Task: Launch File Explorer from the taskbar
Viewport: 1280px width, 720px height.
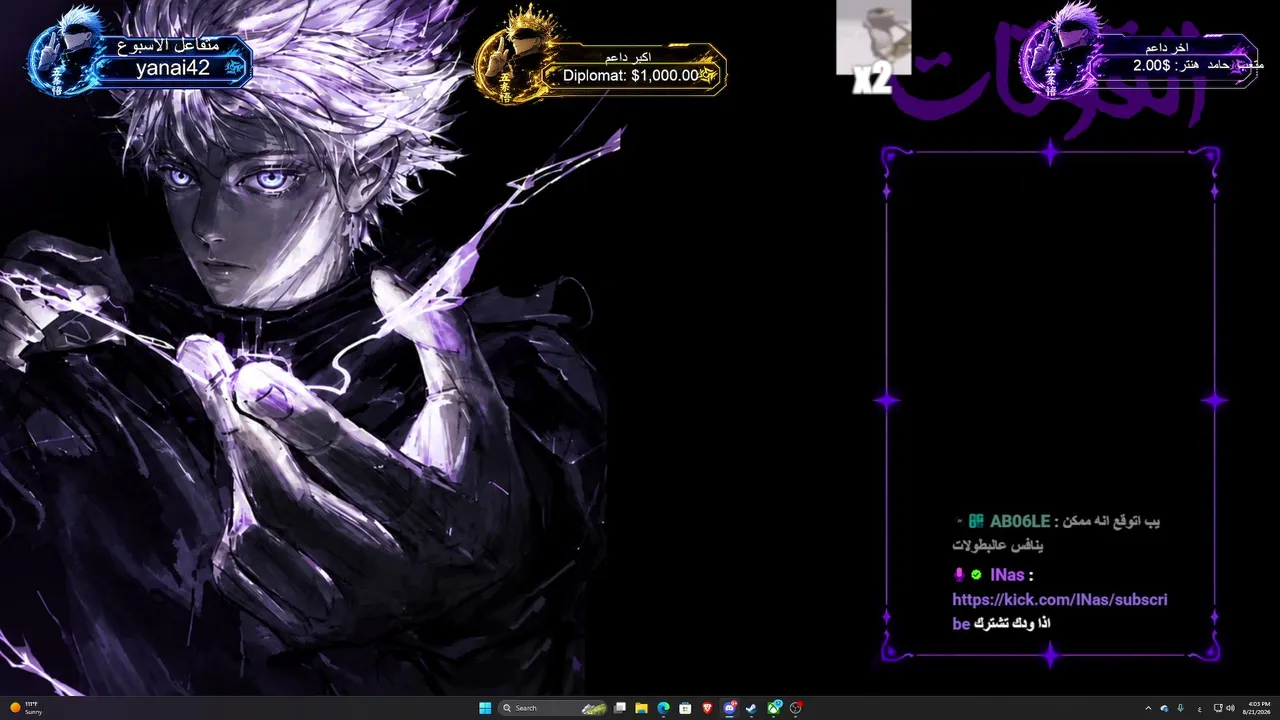Action: coord(641,708)
